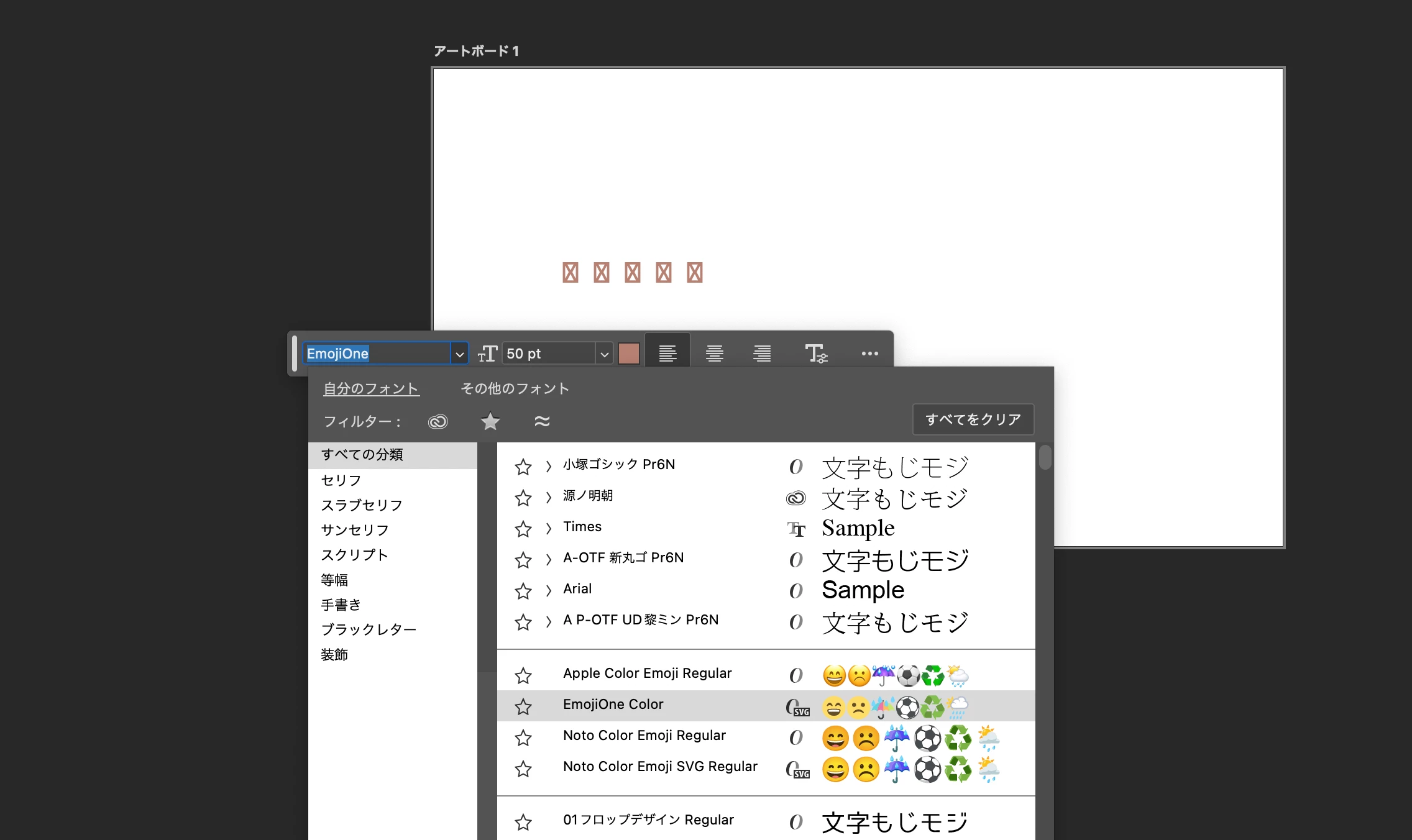Expand the Times font family chevron

[548, 529]
